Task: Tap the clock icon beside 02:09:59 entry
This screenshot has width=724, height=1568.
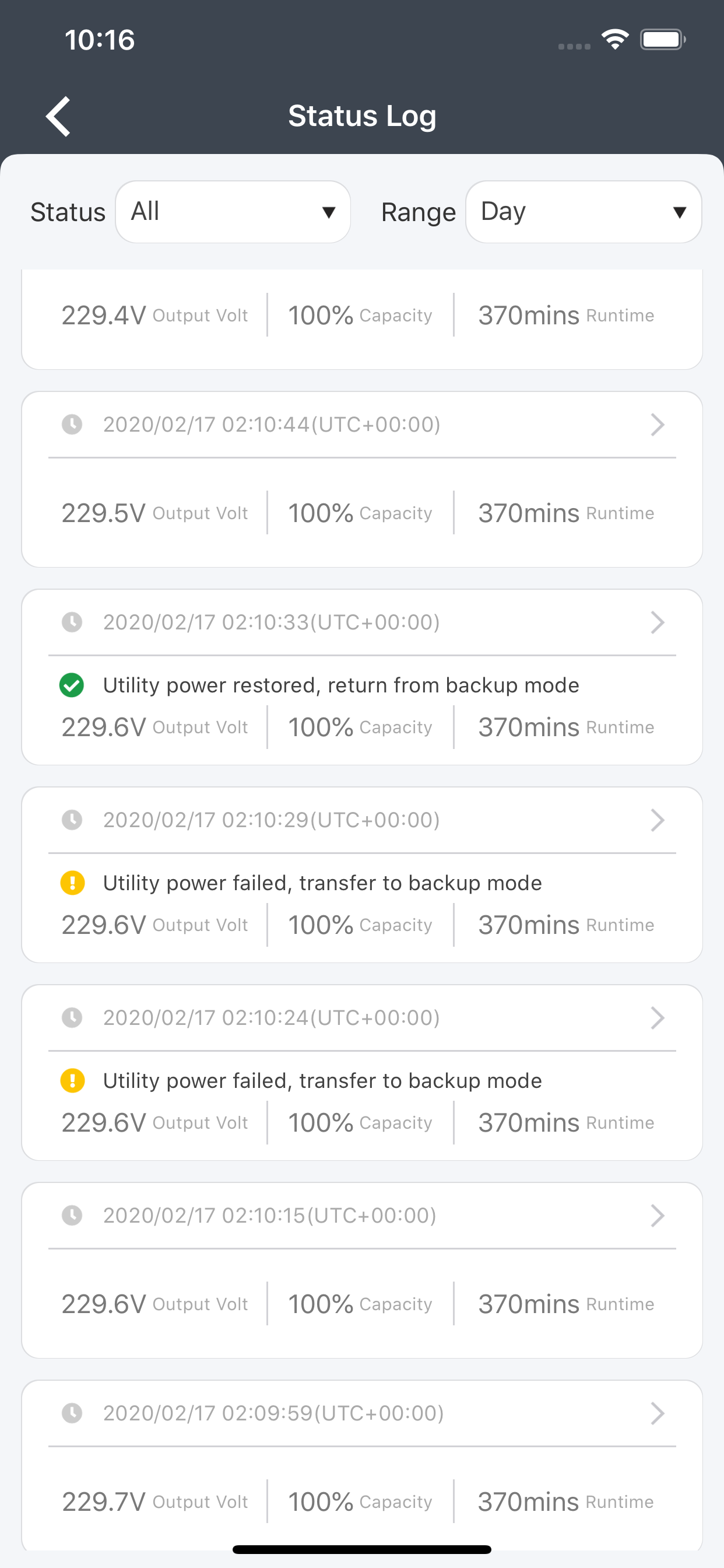Action: [72, 1413]
